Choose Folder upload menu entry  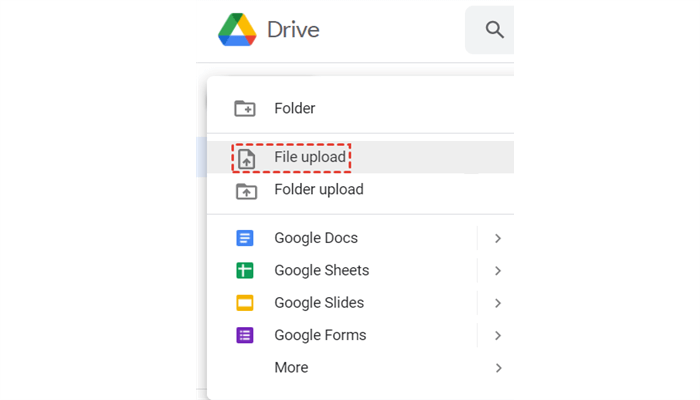tap(318, 189)
